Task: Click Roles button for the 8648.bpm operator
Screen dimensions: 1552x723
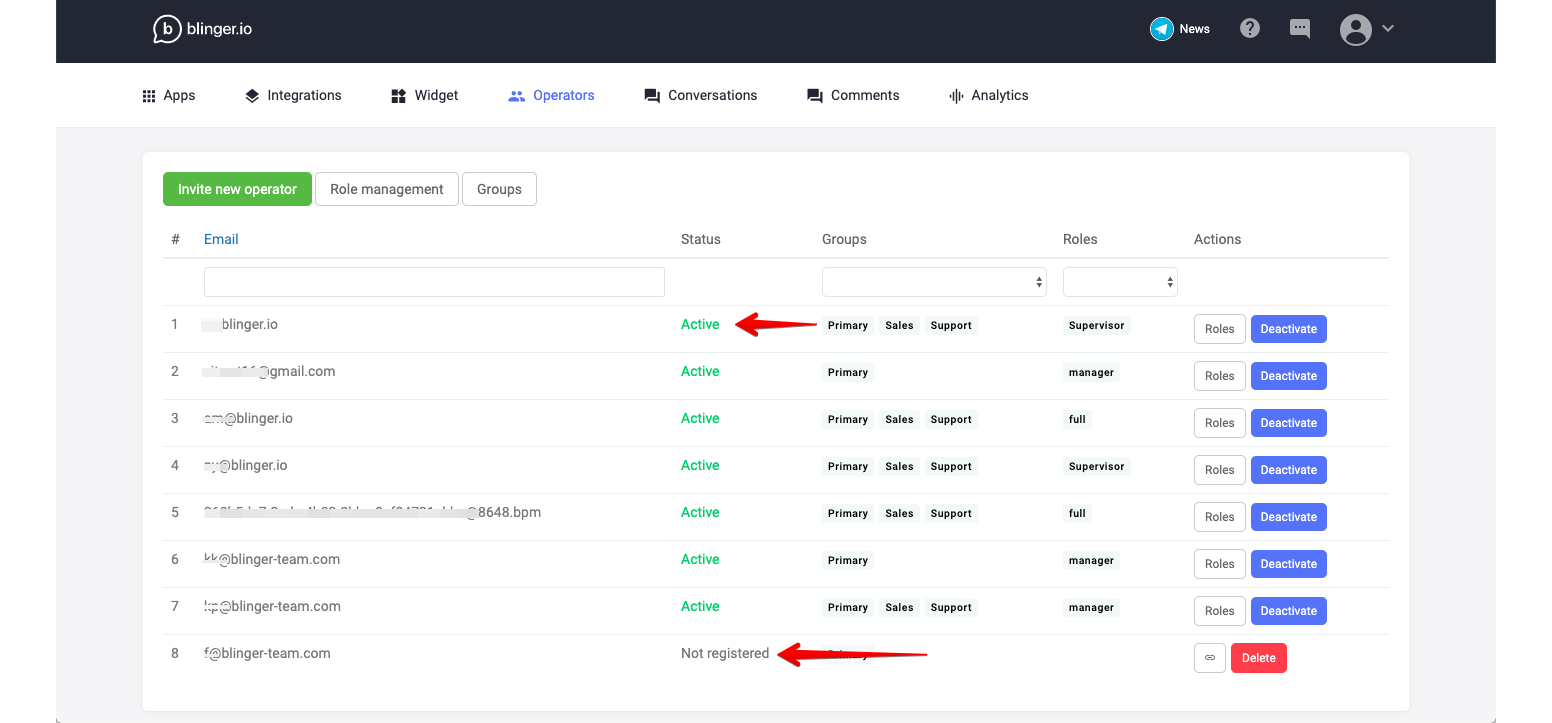Action: (1220, 517)
